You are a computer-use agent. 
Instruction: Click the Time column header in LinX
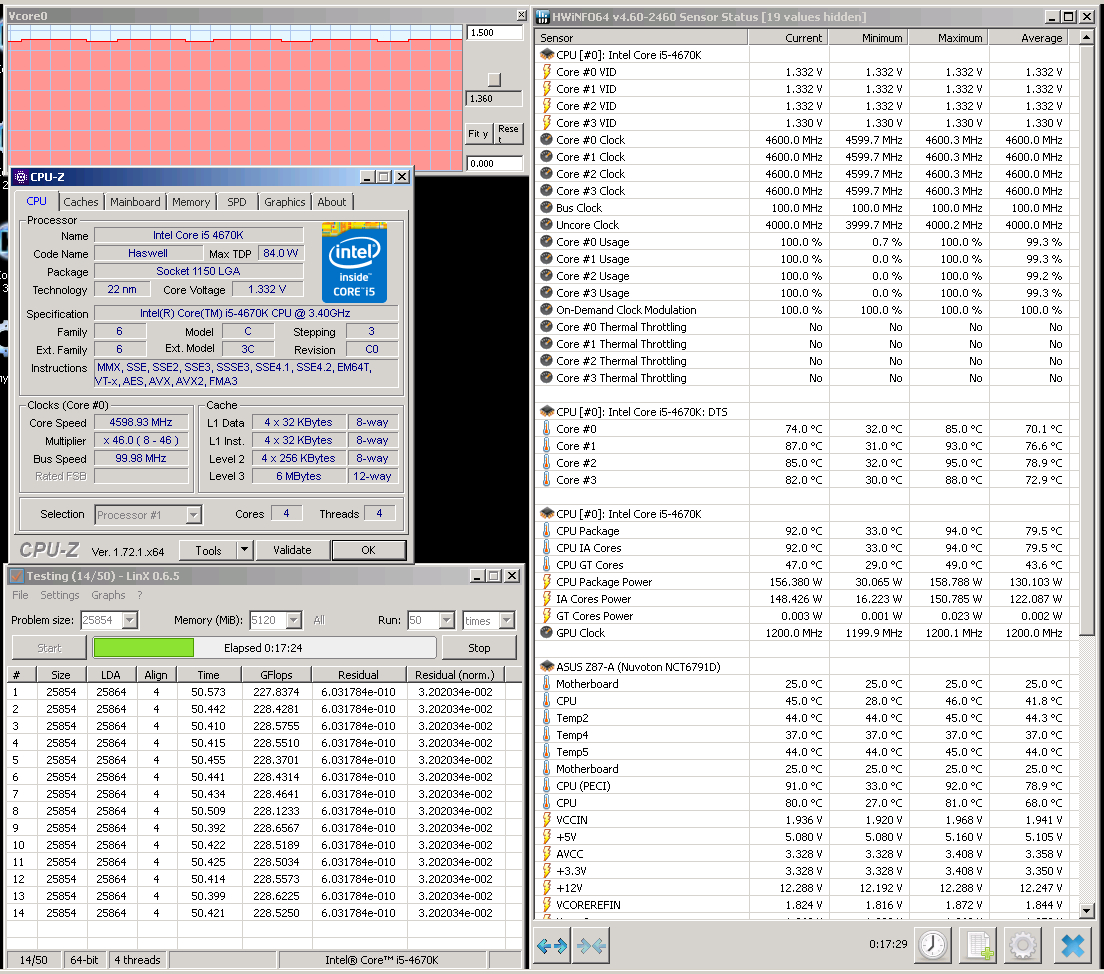tap(208, 675)
